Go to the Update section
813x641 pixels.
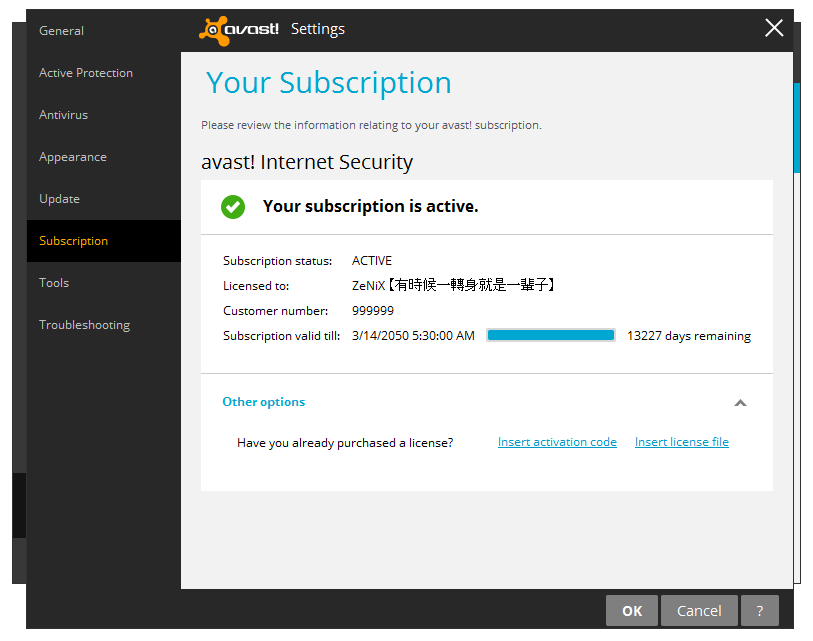[x=59, y=198]
